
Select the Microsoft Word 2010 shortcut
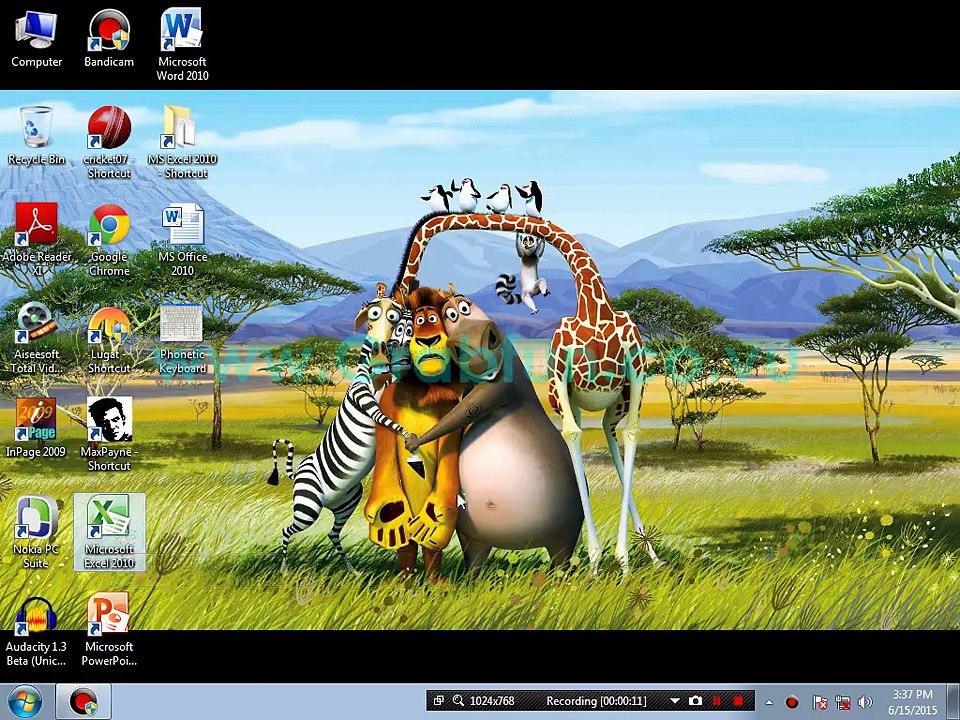[182, 45]
